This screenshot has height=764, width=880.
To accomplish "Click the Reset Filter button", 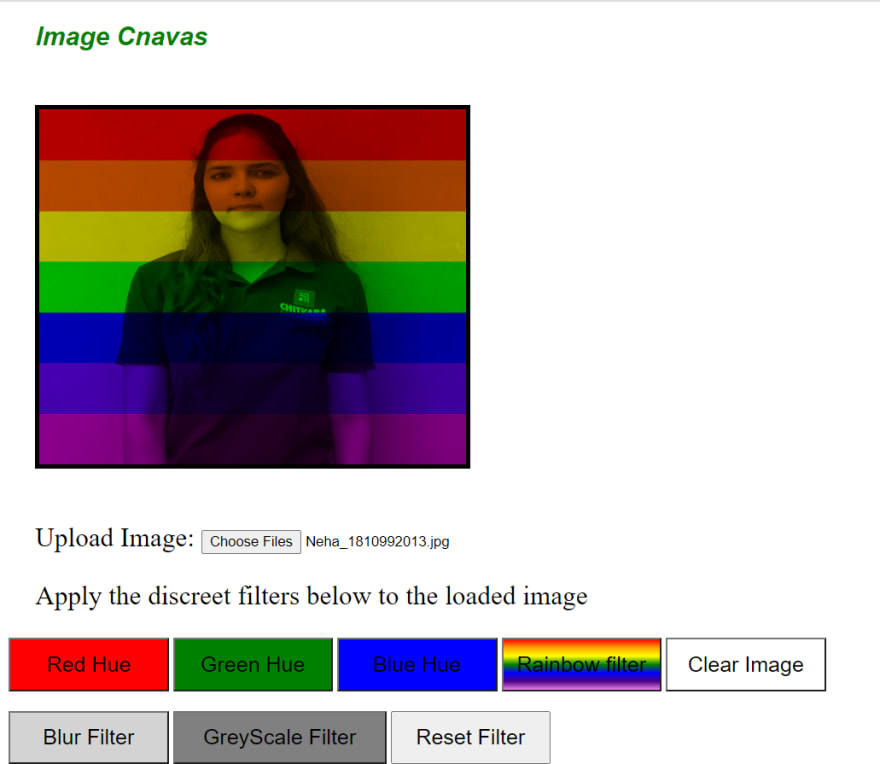I will coord(470,738).
